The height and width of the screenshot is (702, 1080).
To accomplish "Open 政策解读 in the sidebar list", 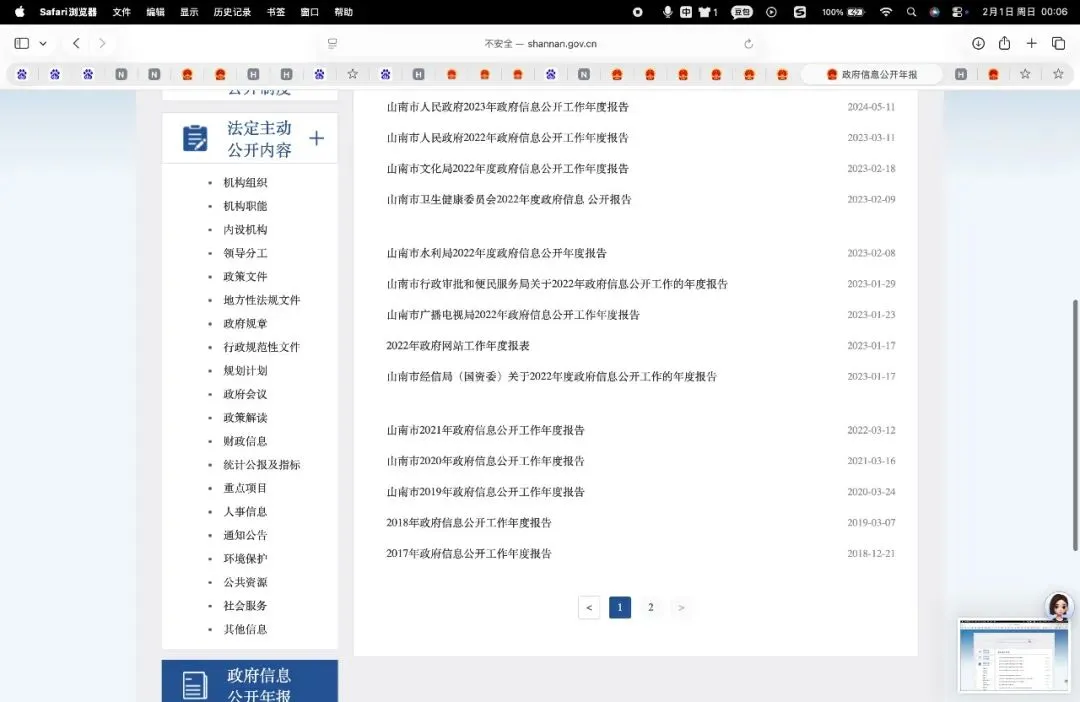I will click(245, 417).
